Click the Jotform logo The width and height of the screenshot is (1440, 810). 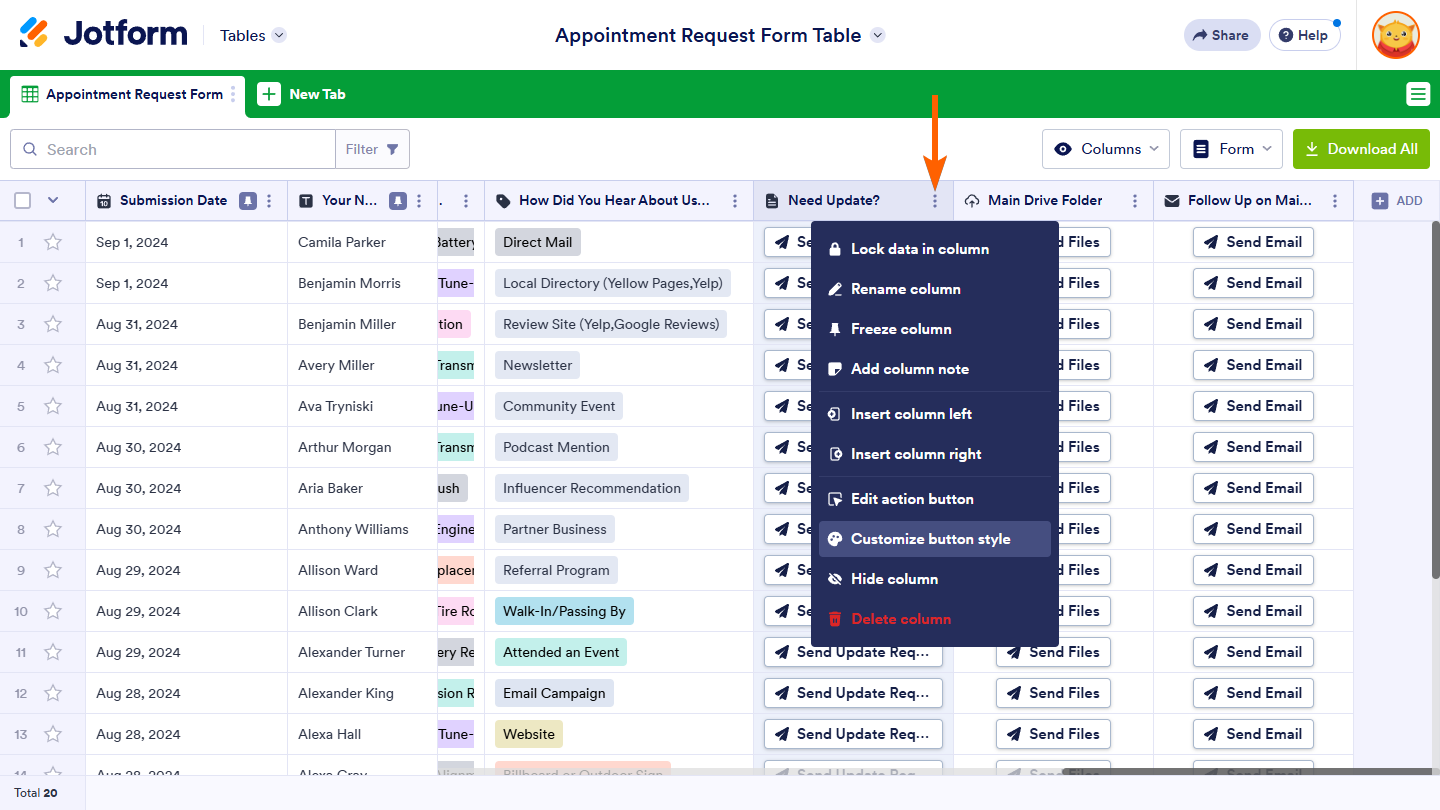pyautogui.click(x=103, y=34)
